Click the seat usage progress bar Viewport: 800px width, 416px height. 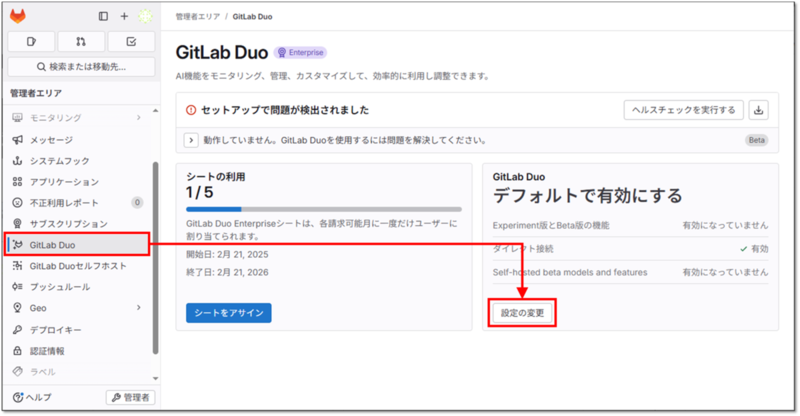[324, 209]
